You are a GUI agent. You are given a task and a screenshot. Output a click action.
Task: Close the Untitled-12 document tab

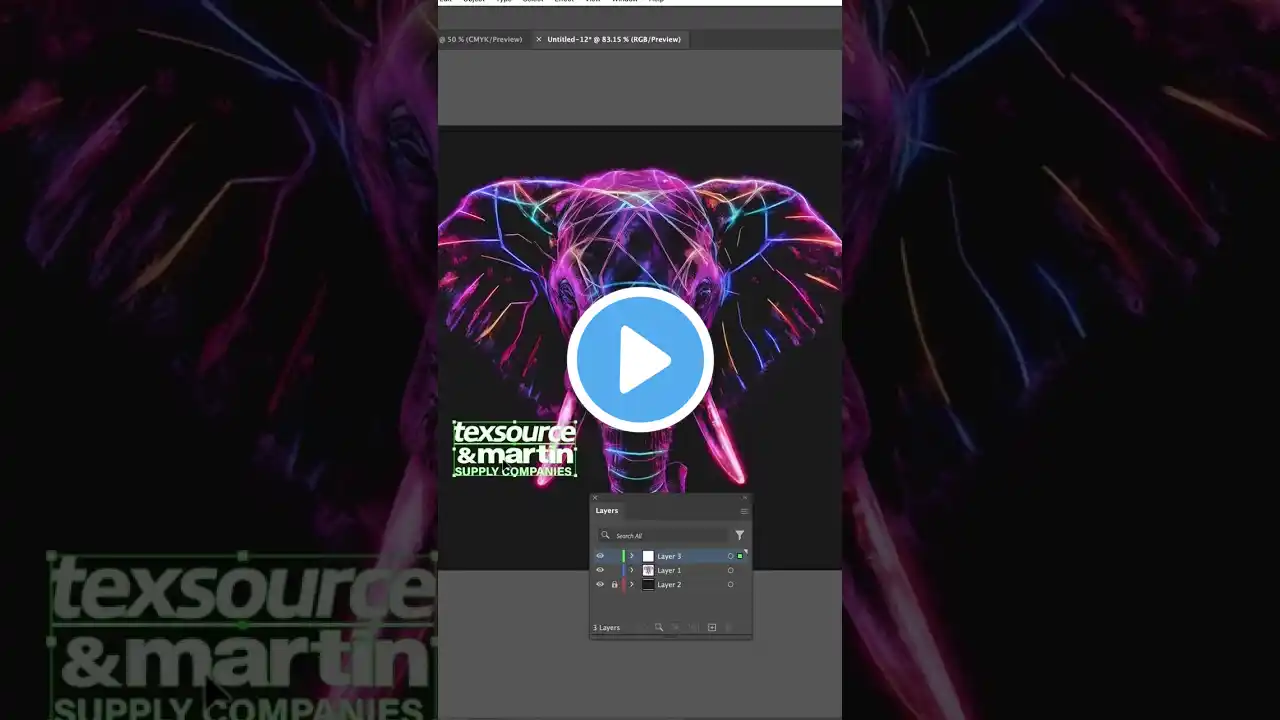(x=539, y=39)
